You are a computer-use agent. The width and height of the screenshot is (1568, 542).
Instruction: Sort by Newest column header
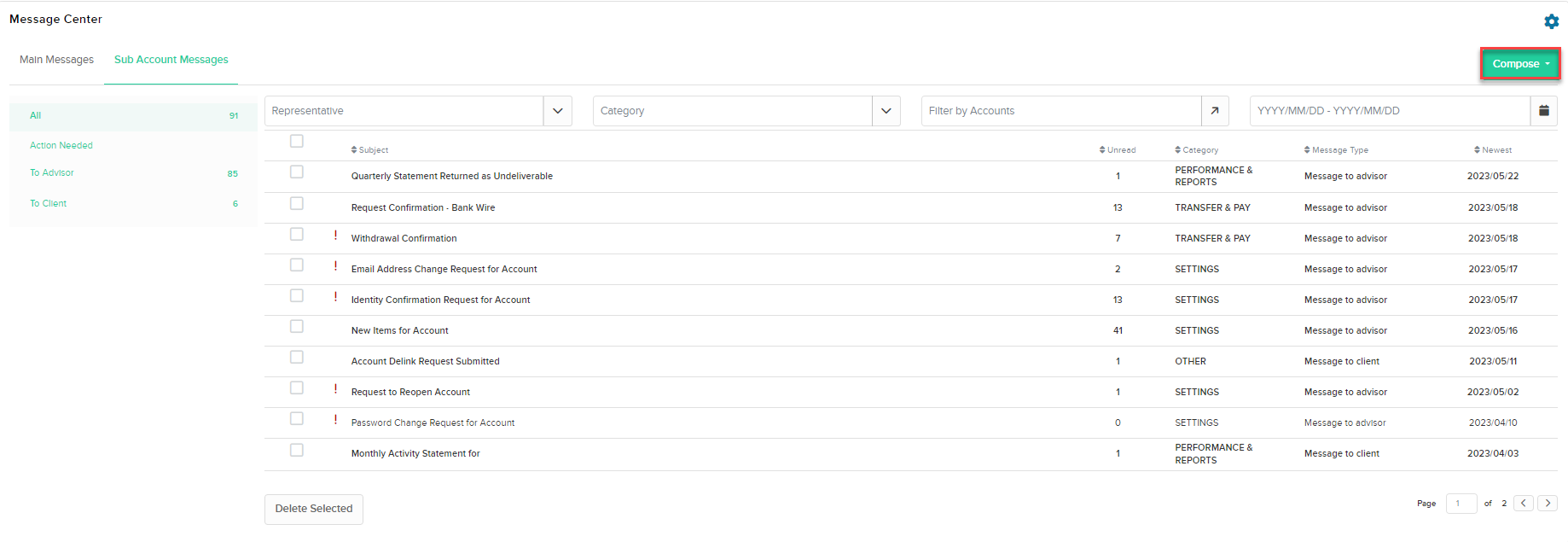[x=1493, y=150]
